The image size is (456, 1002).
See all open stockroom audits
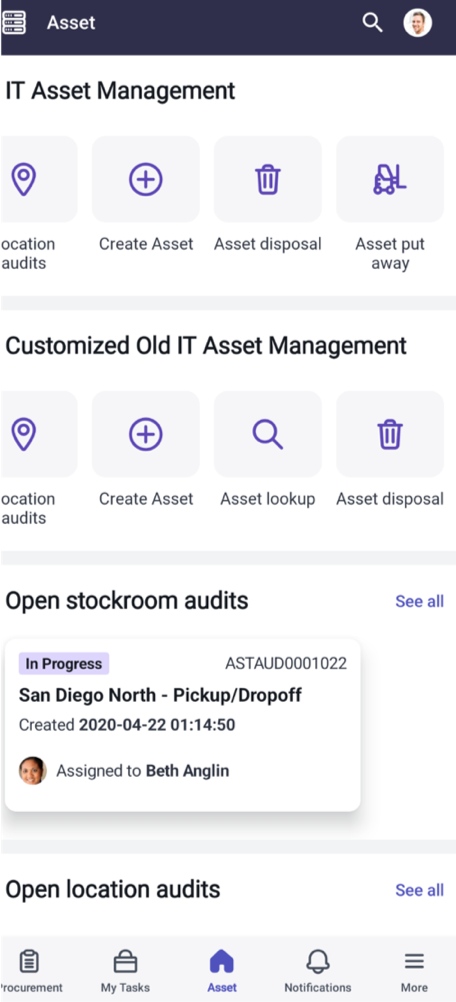(419, 601)
